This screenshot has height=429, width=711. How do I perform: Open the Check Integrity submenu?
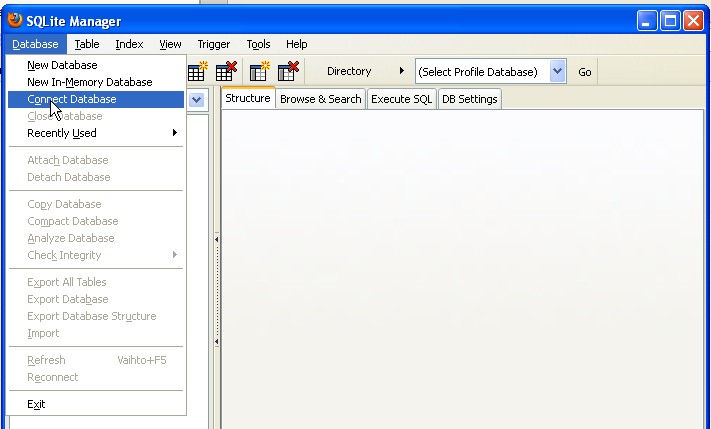(x=96, y=255)
